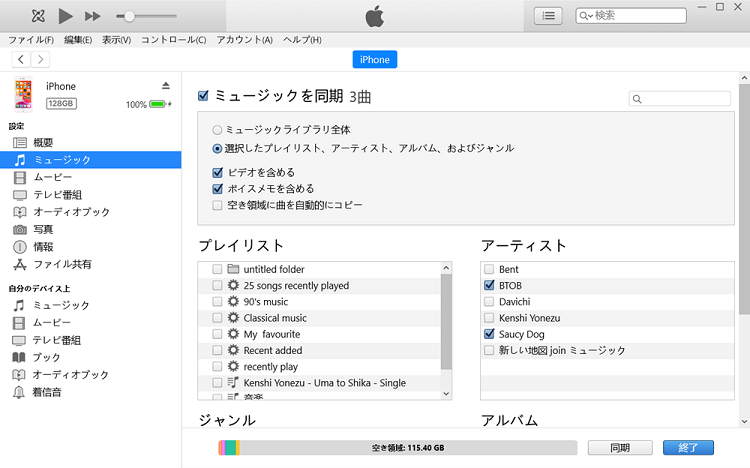
Task: Click the main pane scroll-down arrow
Action: click(744, 422)
